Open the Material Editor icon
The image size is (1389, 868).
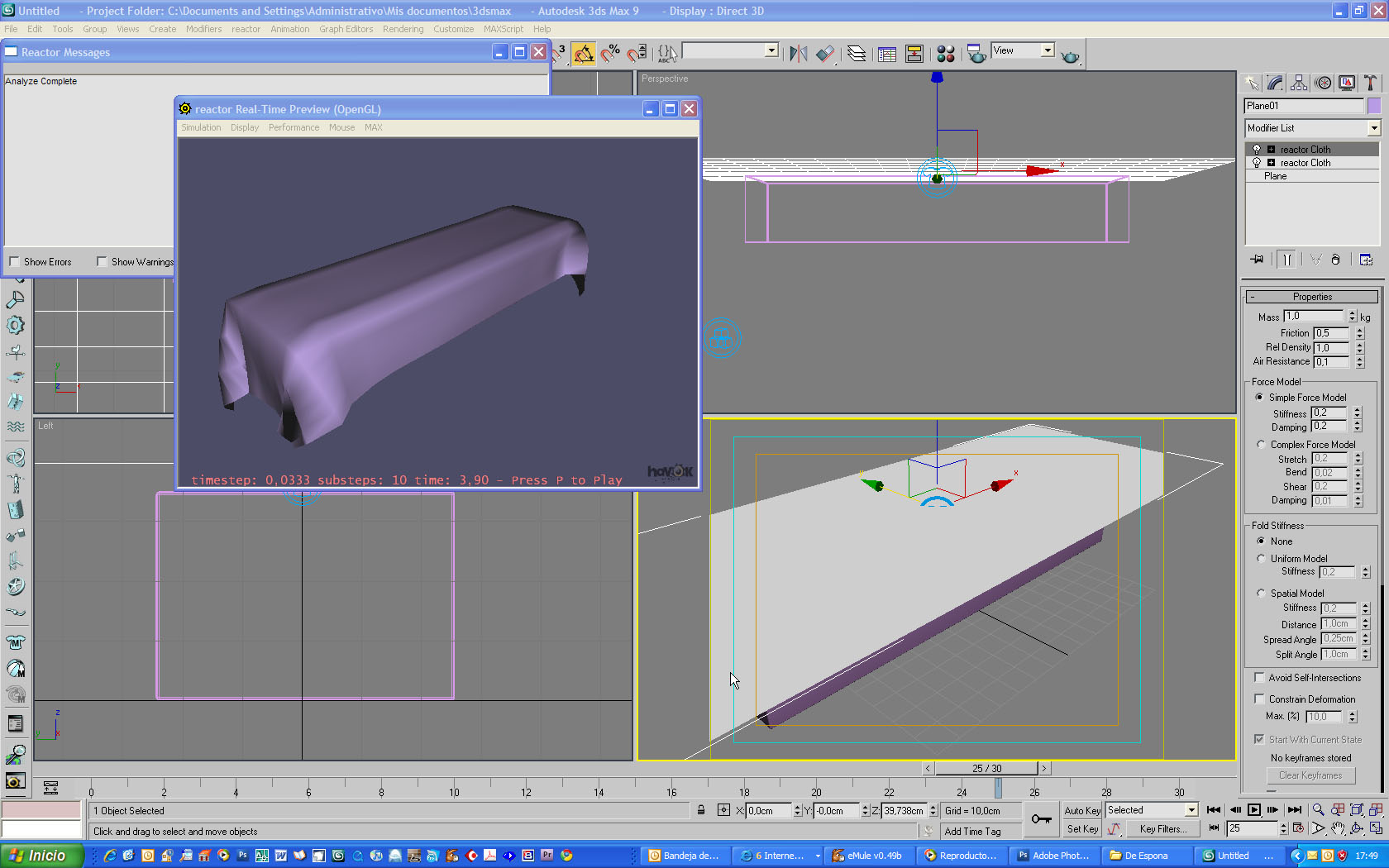click(946, 54)
